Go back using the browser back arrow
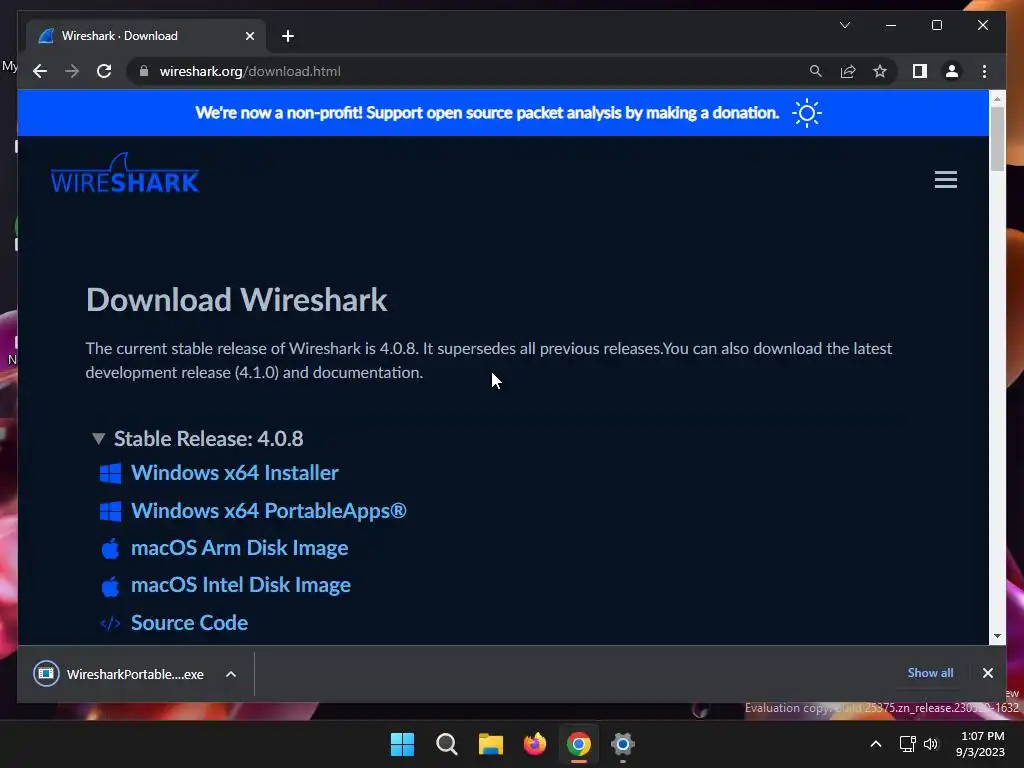 click(x=40, y=71)
